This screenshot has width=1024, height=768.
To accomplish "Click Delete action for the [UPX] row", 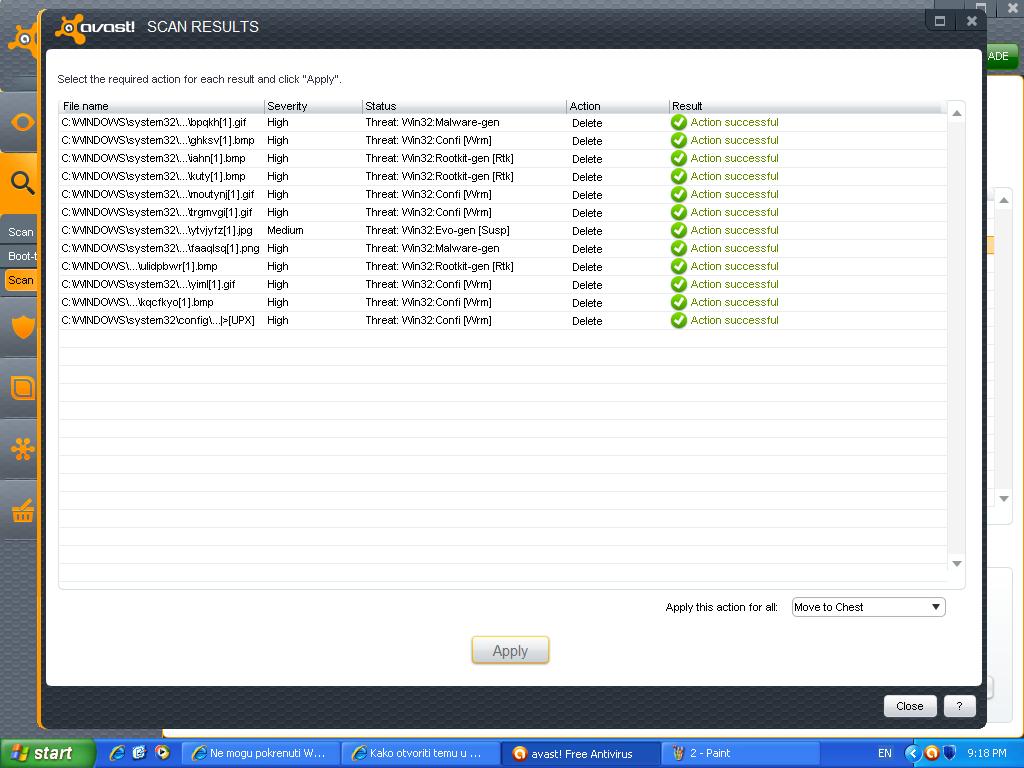I will click(x=587, y=321).
